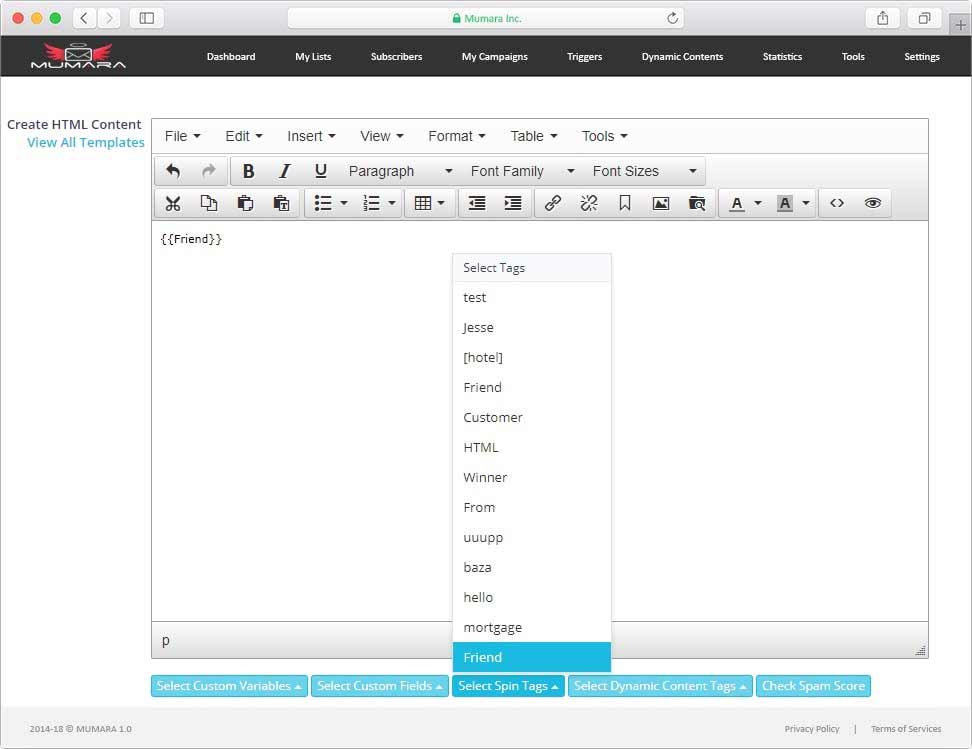The width and height of the screenshot is (972, 749).
Task: Toggle Italic formatting
Action: click(285, 171)
